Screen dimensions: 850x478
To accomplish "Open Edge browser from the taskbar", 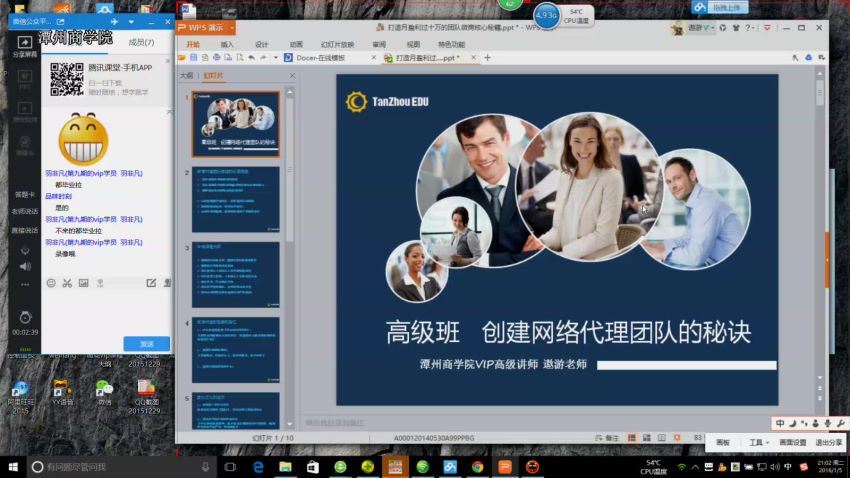I will click(x=259, y=467).
